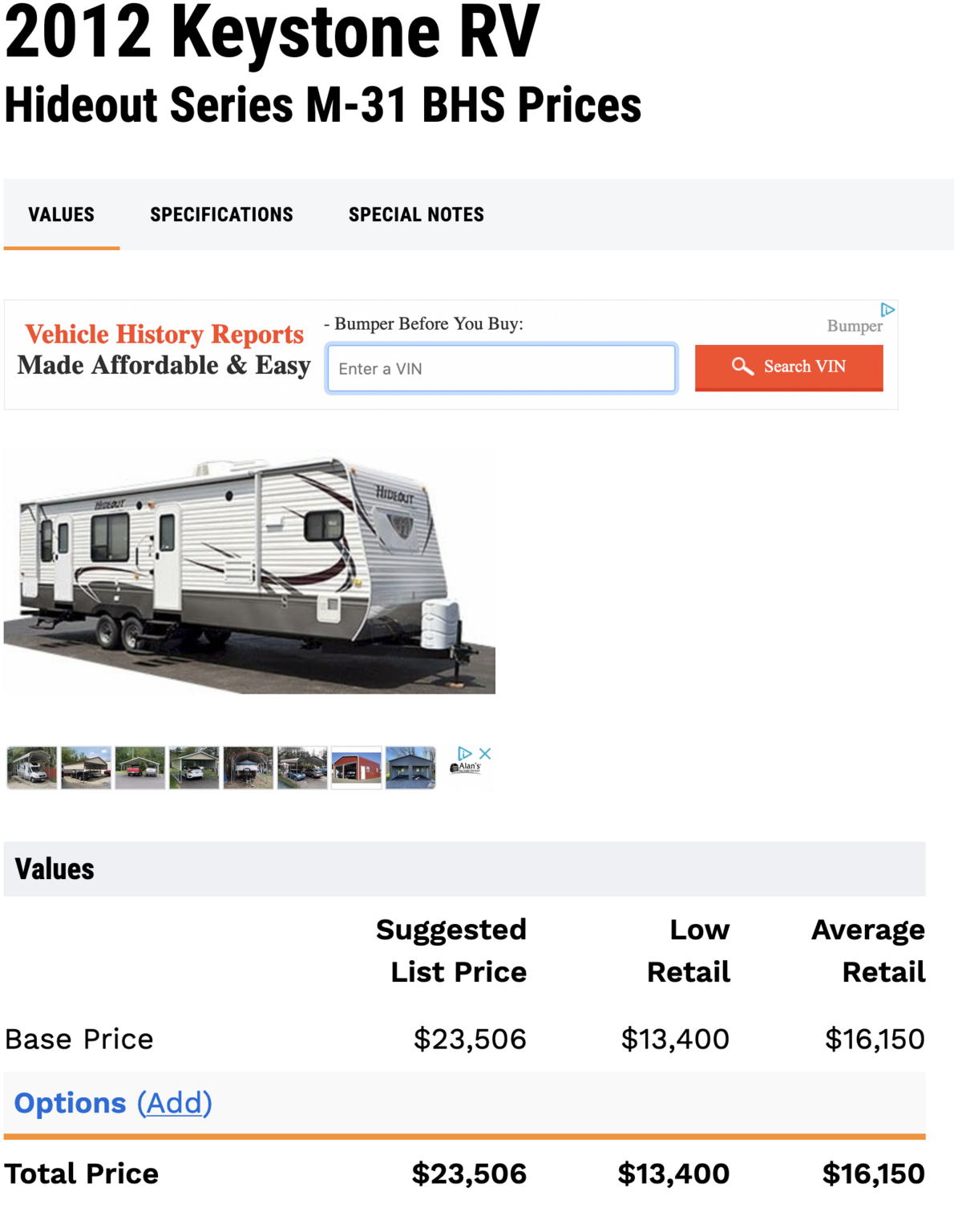Image resolution: width=954 pixels, height=1232 pixels.
Task: Click the red truck carport thumbnail
Action: tap(140, 768)
